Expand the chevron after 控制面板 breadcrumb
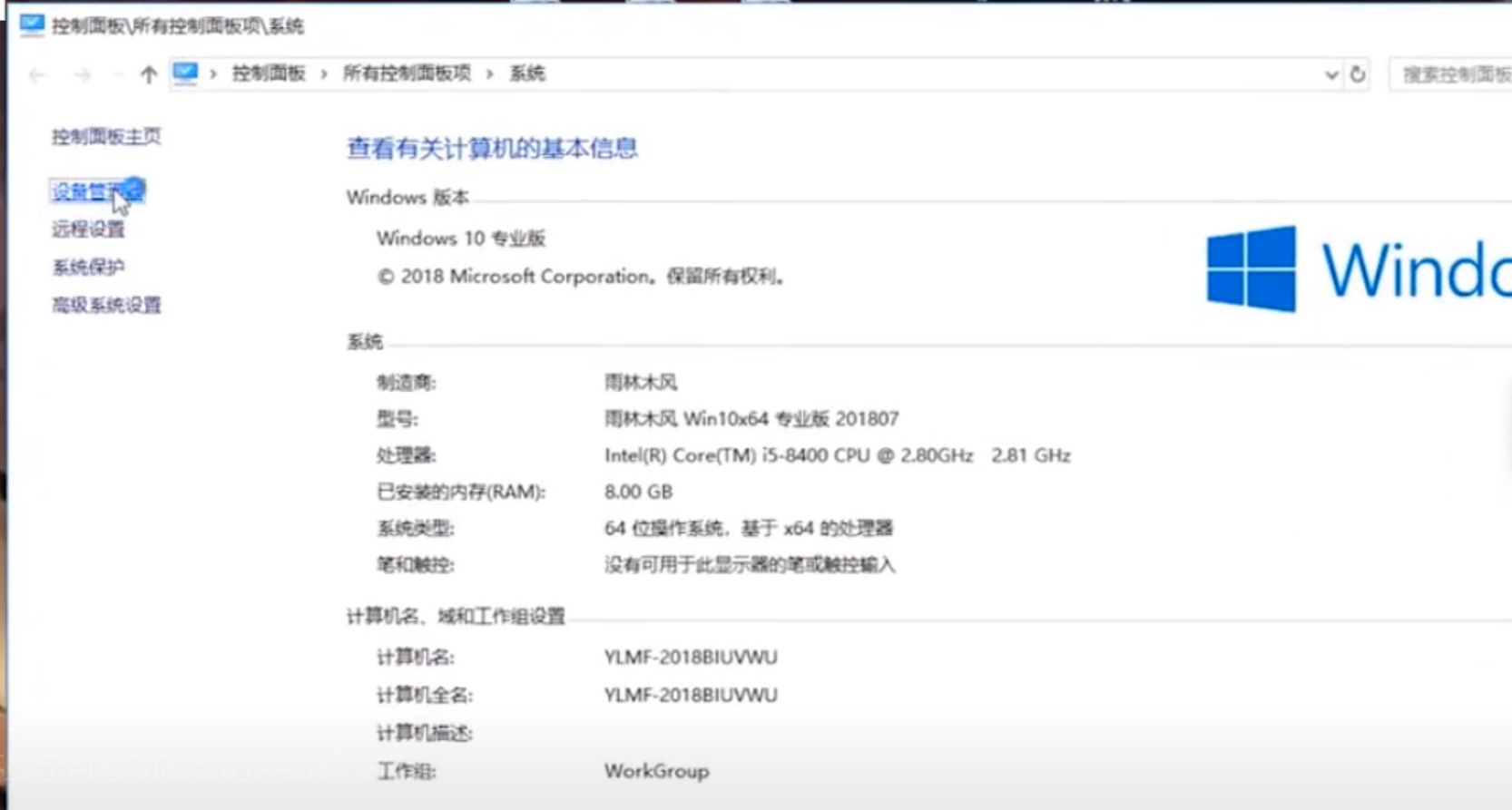The height and width of the screenshot is (810, 1512). [324, 74]
